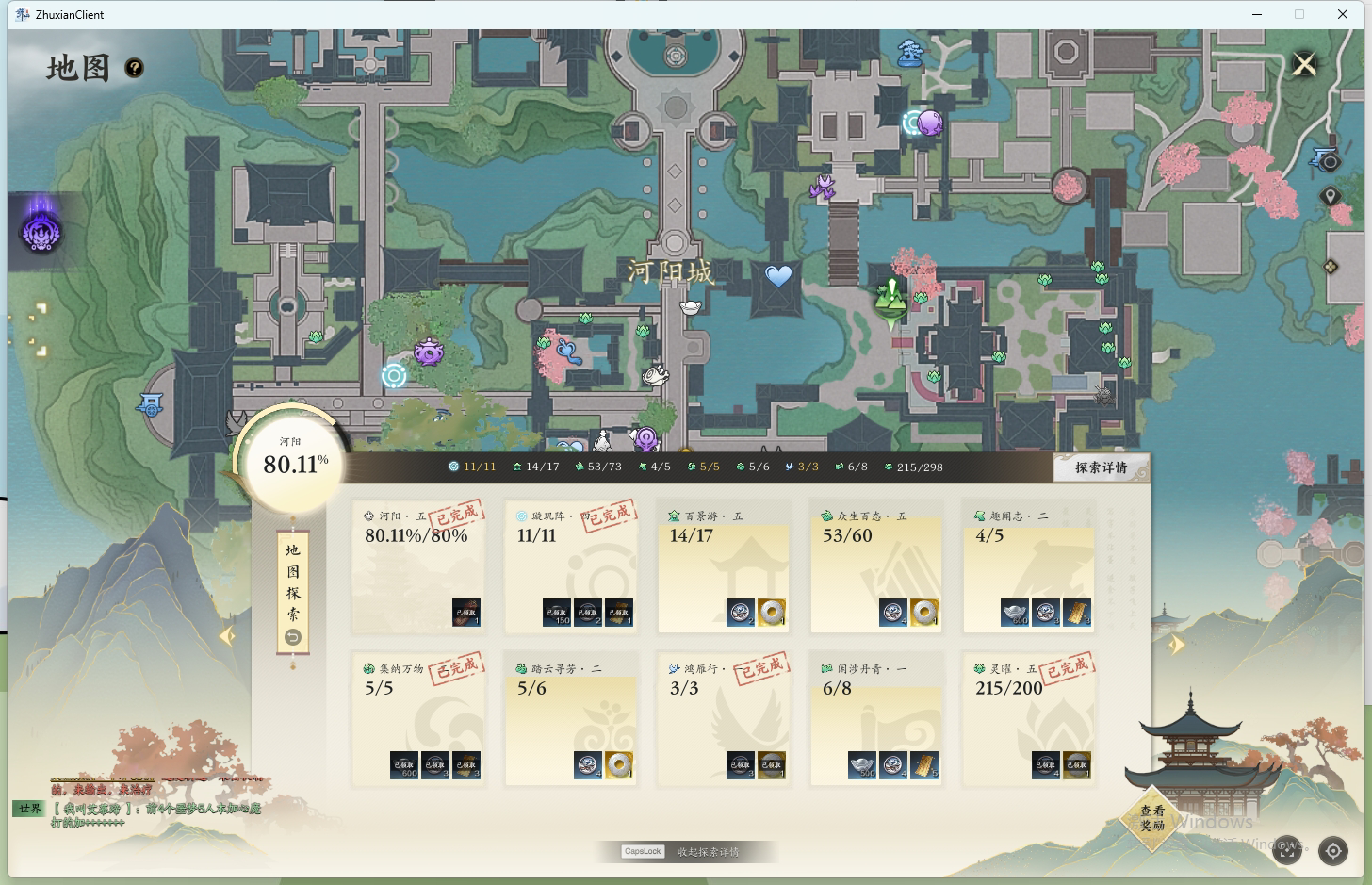Click the diamond icon on the right edge
Image resolution: width=1372 pixels, height=885 pixels.
click(1331, 267)
